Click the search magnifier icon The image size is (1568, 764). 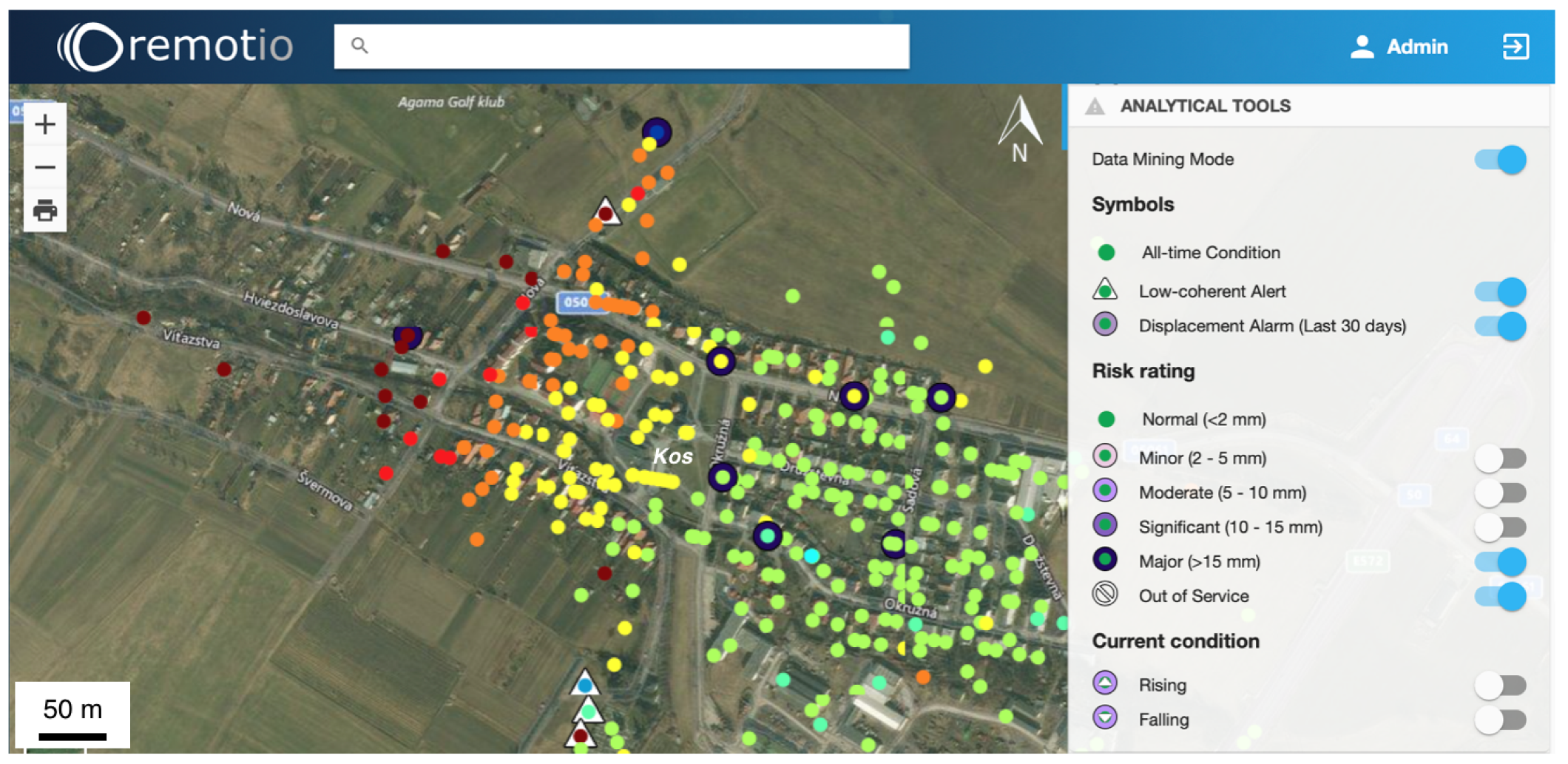[x=359, y=46]
